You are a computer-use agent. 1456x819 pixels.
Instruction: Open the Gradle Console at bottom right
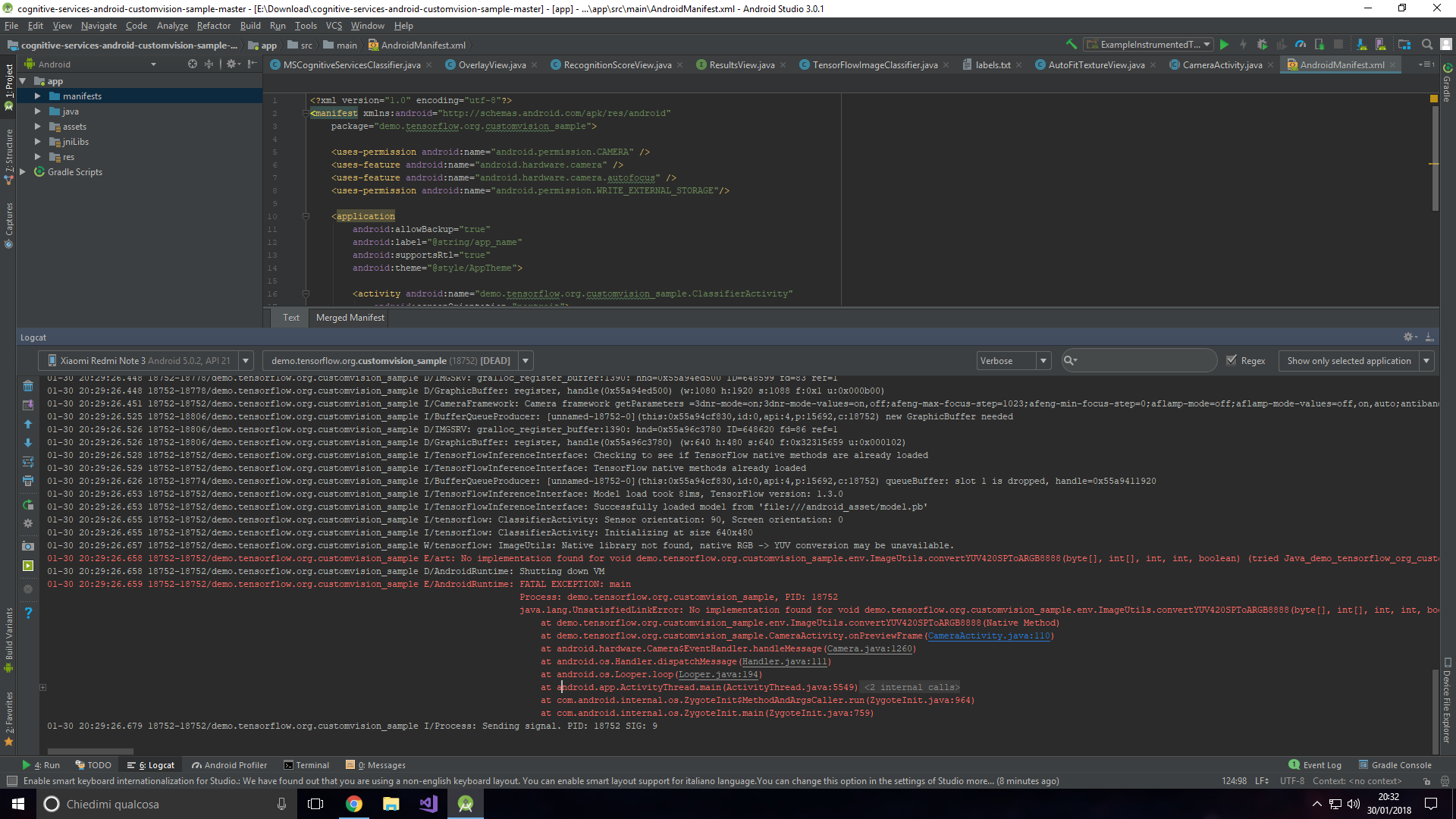point(1400,765)
